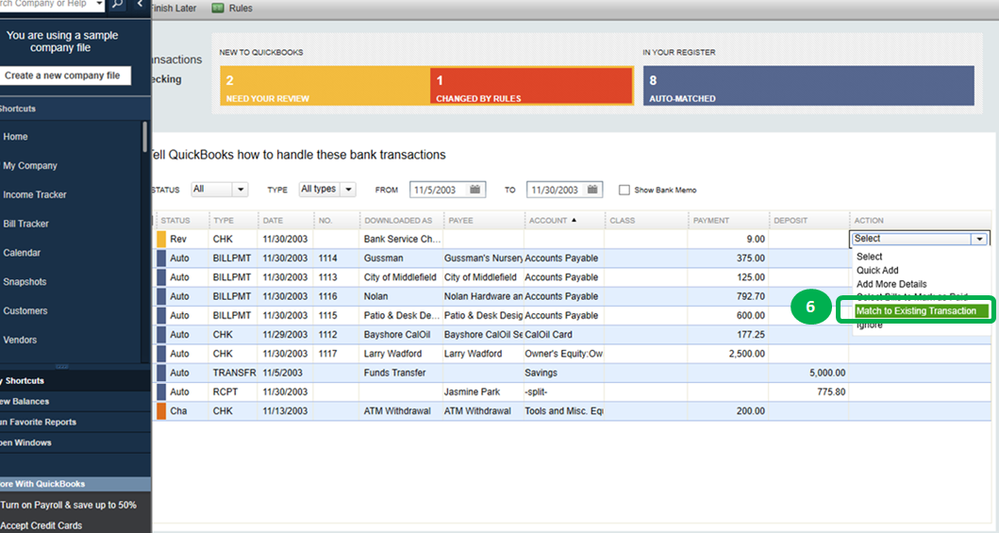Viewport: 999px width, 533px height.
Task: Sort by the DOWNLOADED AS column header
Action: coord(398,220)
